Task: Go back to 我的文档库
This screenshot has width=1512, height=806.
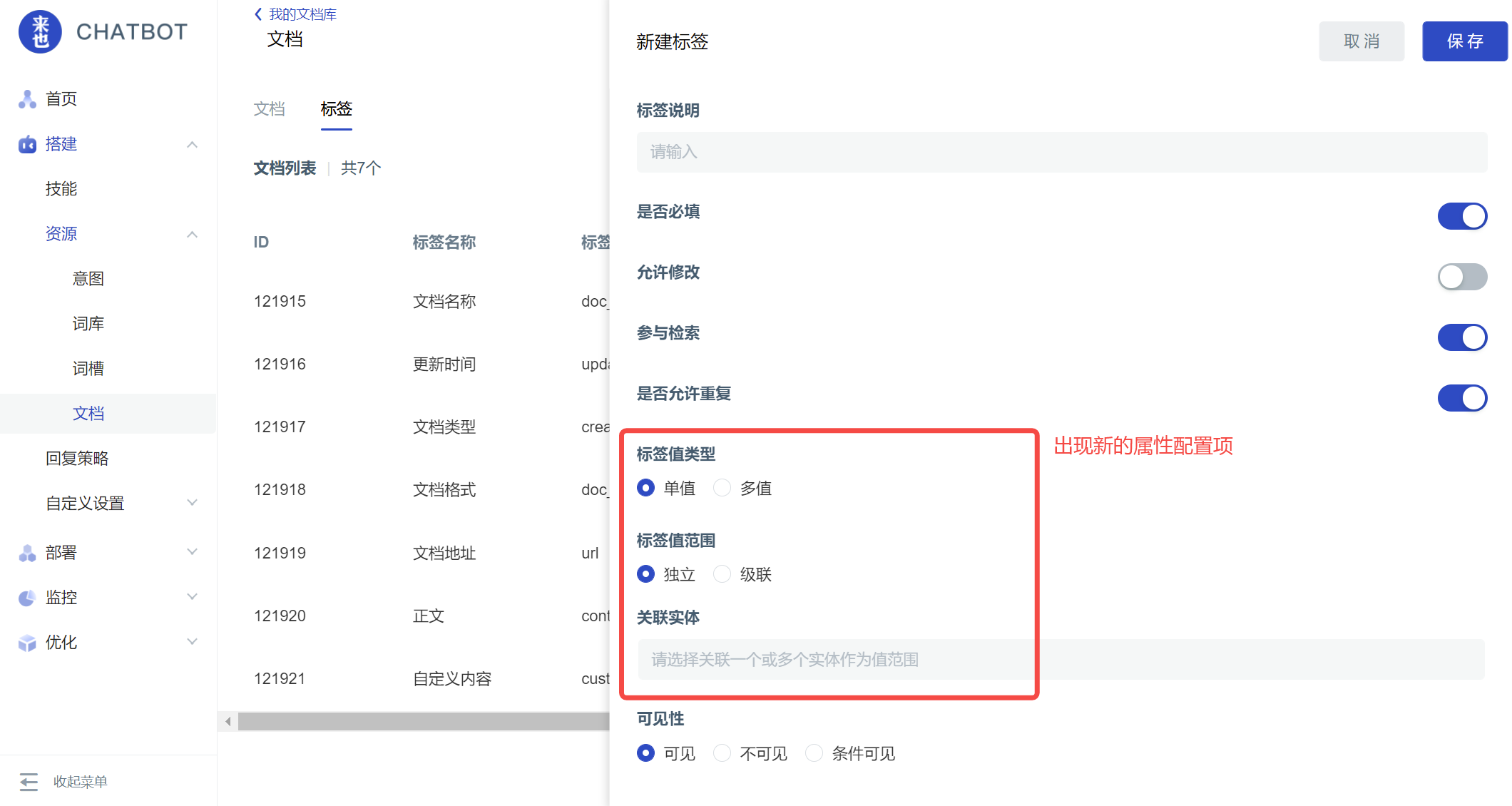Action: coord(302,14)
